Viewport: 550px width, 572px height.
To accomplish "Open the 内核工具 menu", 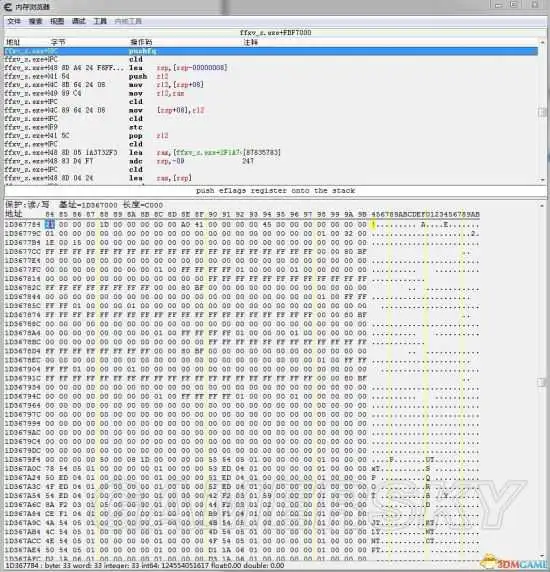I will (128, 21).
